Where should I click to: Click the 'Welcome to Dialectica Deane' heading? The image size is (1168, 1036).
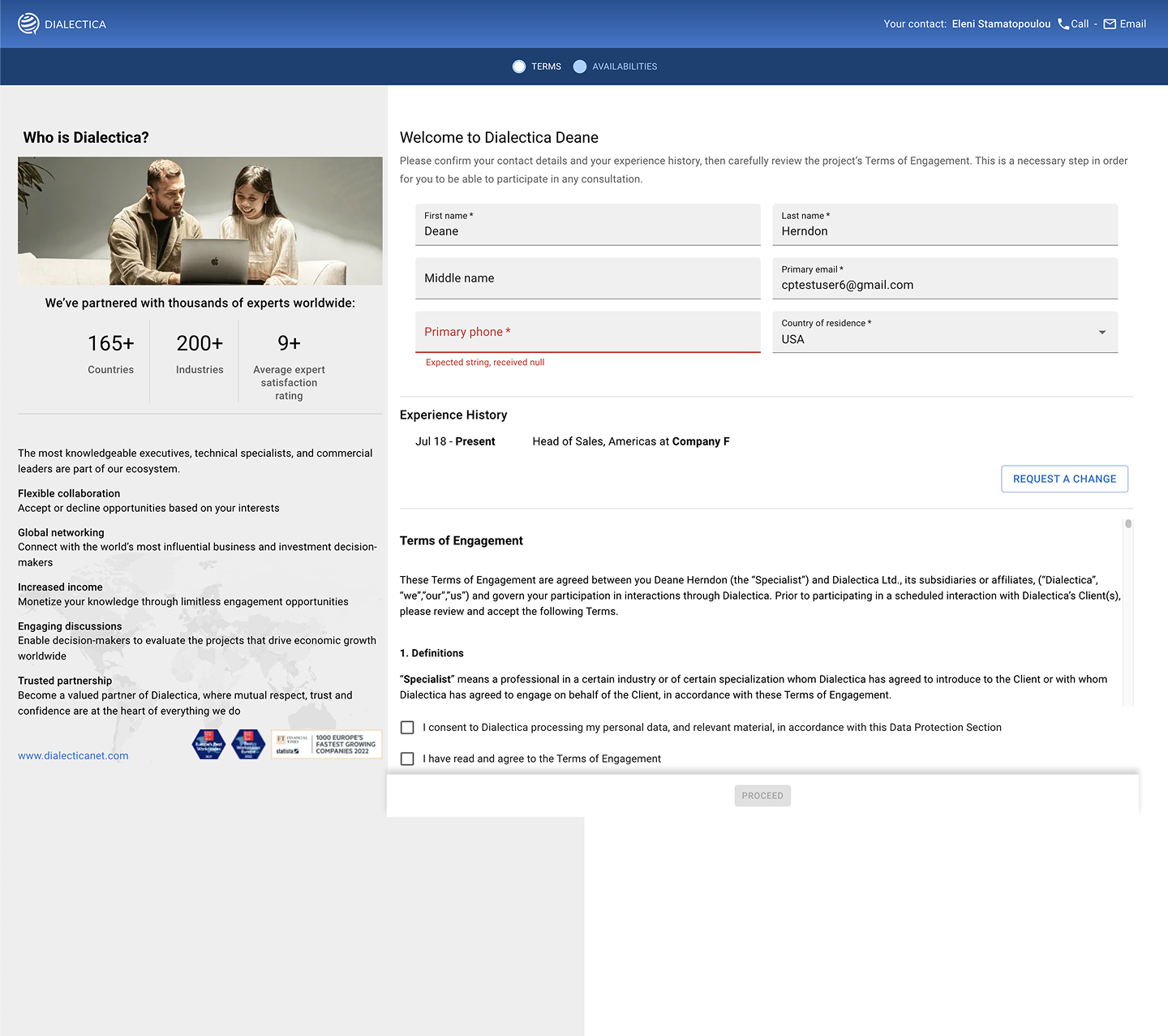click(x=499, y=137)
